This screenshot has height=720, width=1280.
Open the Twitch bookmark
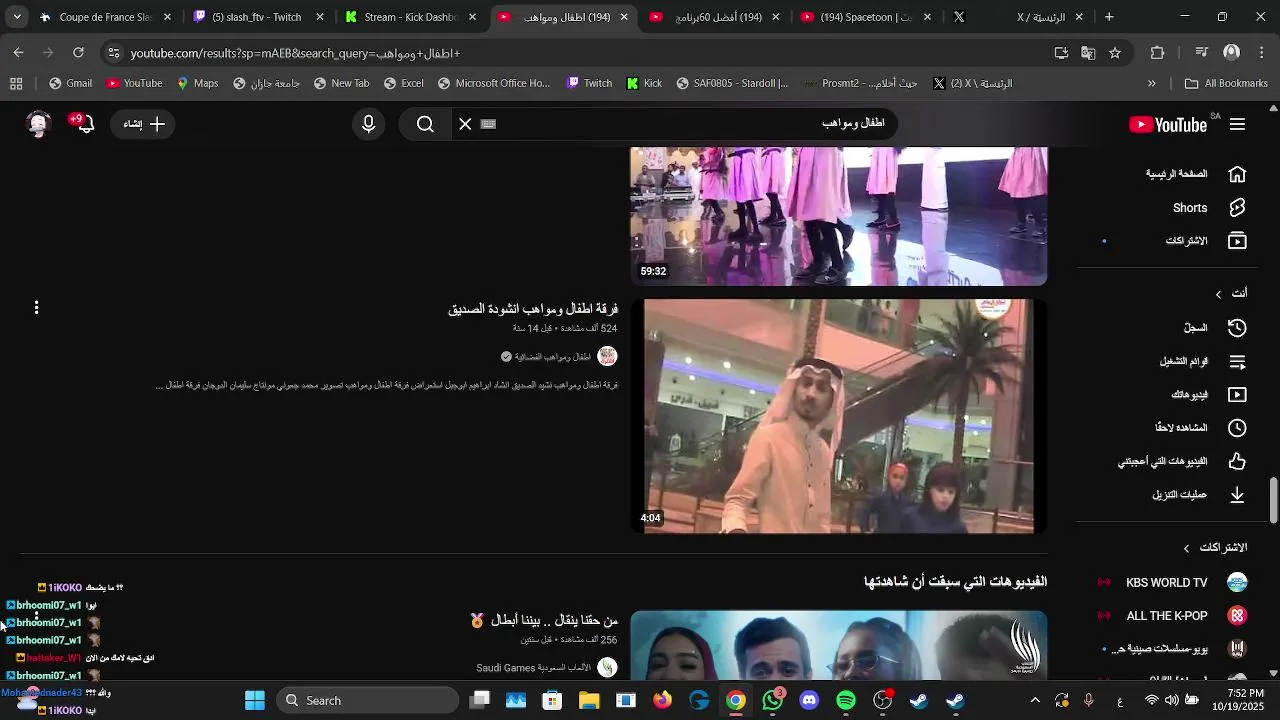click(x=589, y=84)
